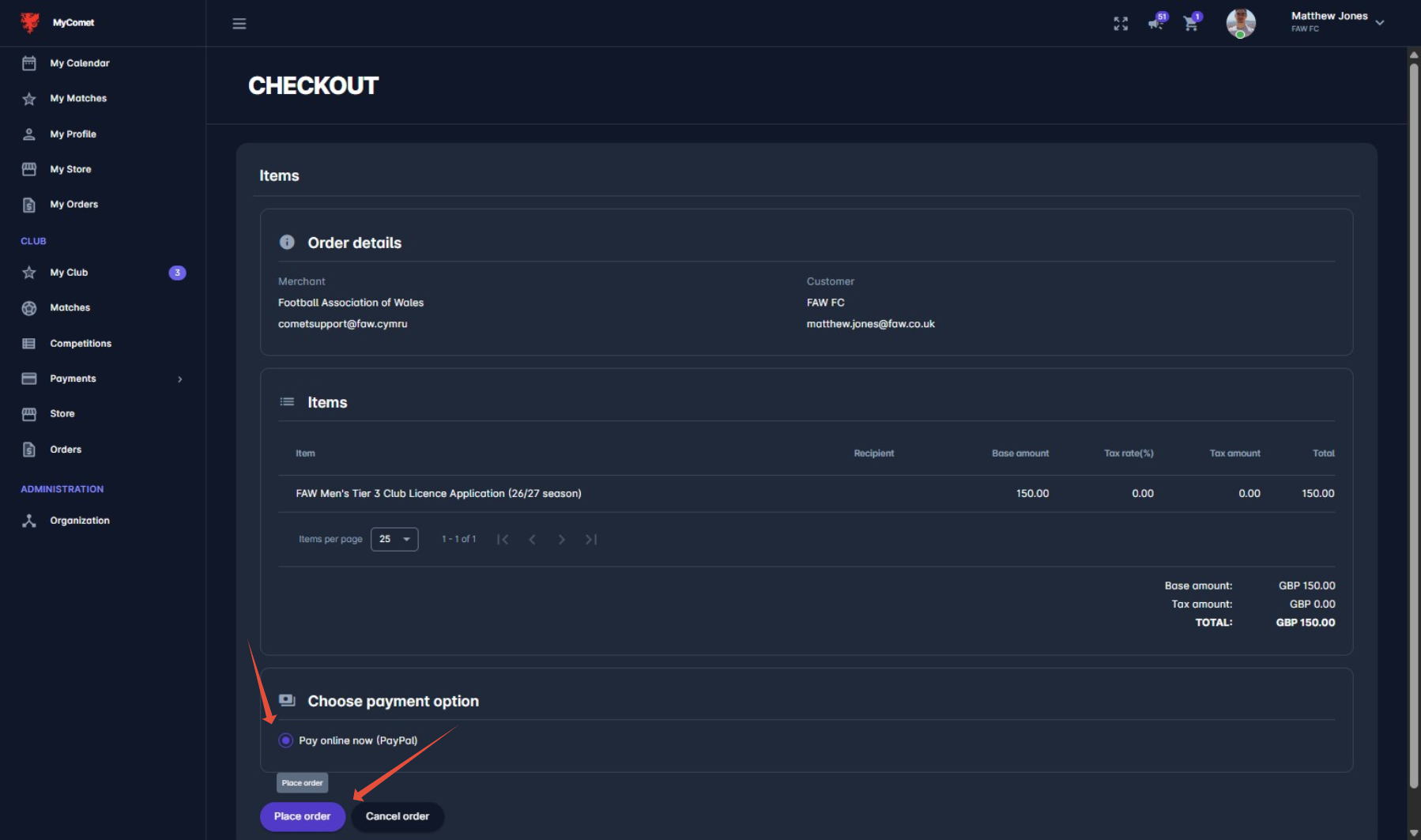Go to My Calendar page

coord(80,63)
